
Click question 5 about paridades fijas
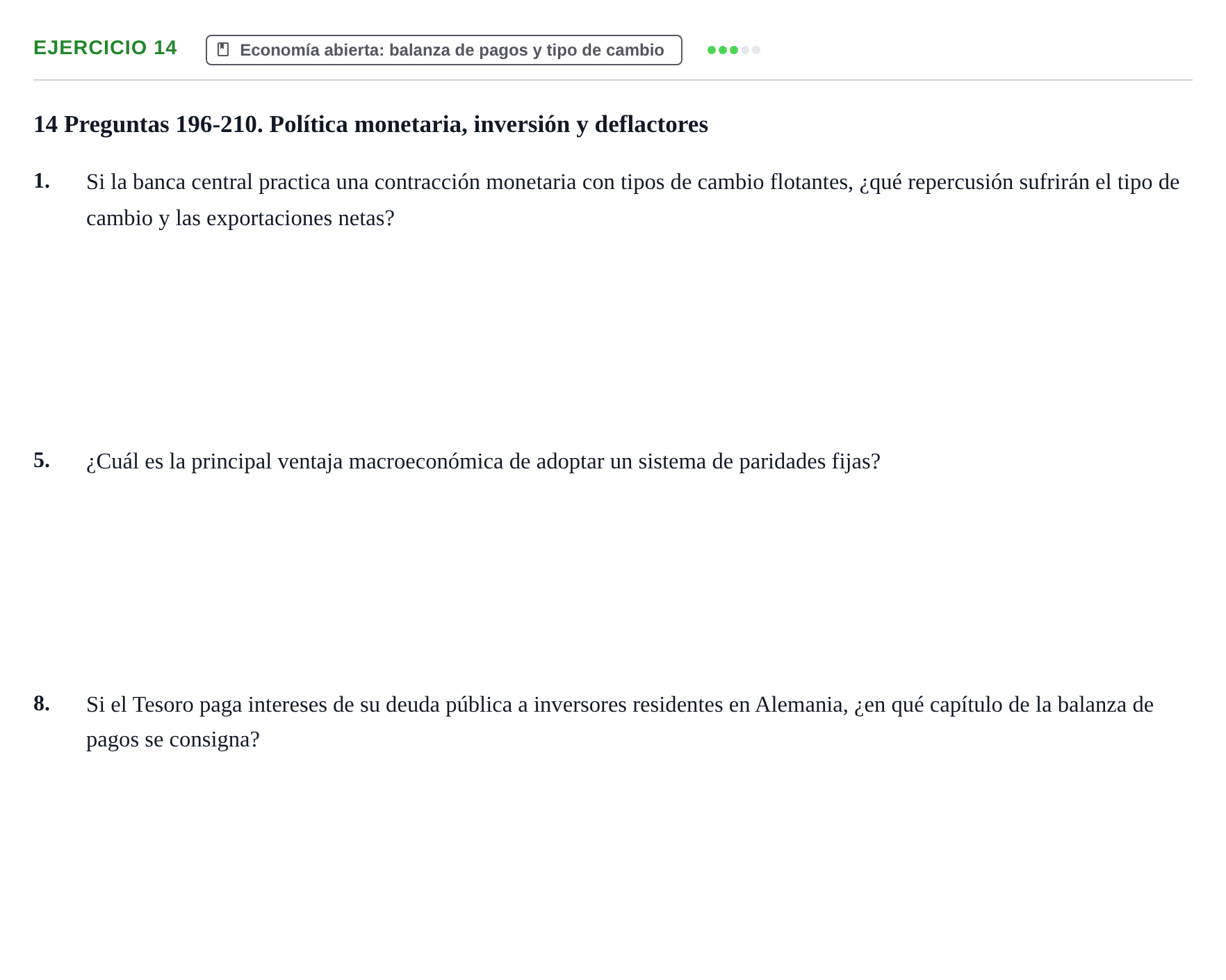click(x=483, y=462)
